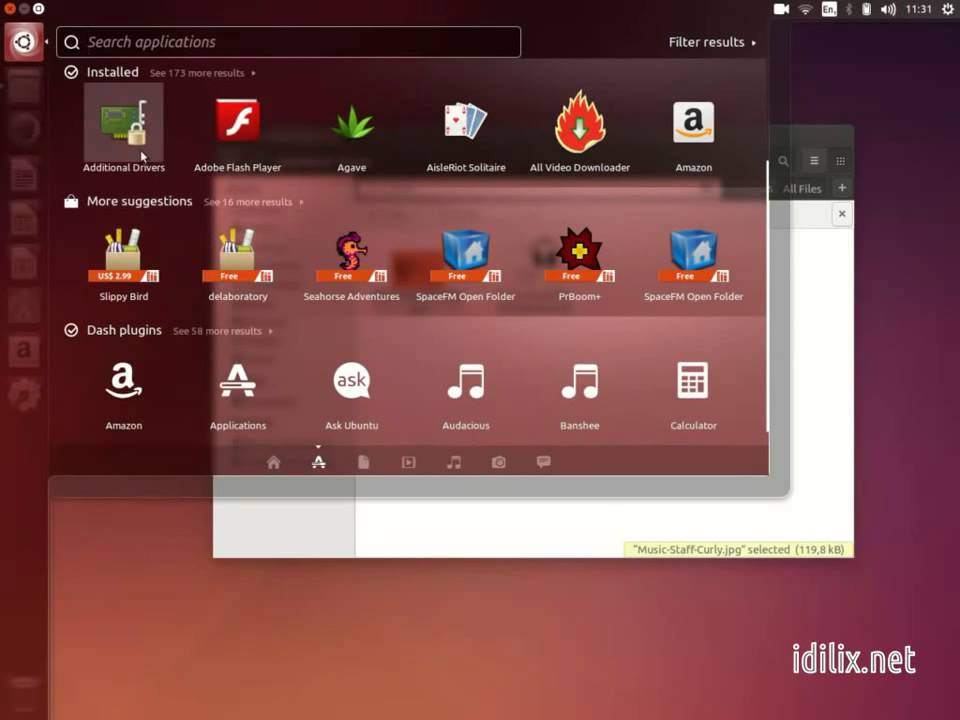The height and width of the screenshot is (720, 960).
Task: Click Amazon launcher icon in dock
Action: pos(24,350)
